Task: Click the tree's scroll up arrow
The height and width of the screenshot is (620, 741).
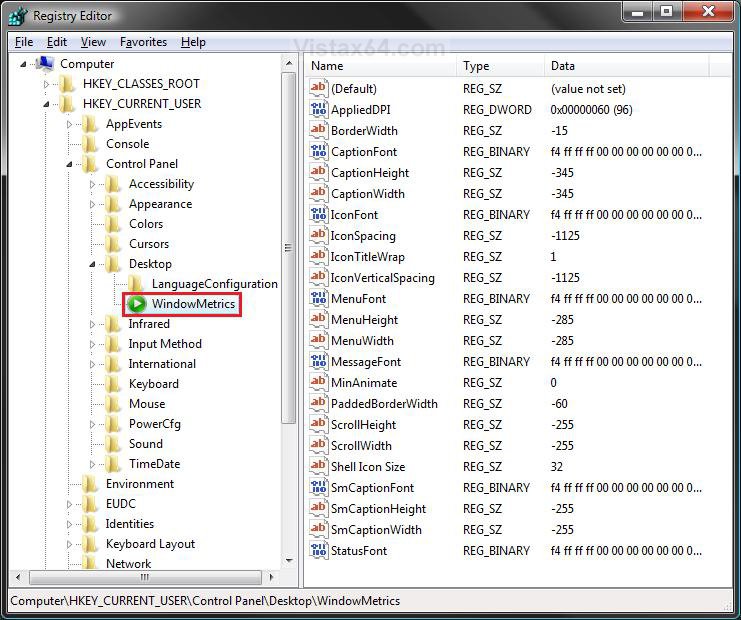Action: tap(289, 63)
